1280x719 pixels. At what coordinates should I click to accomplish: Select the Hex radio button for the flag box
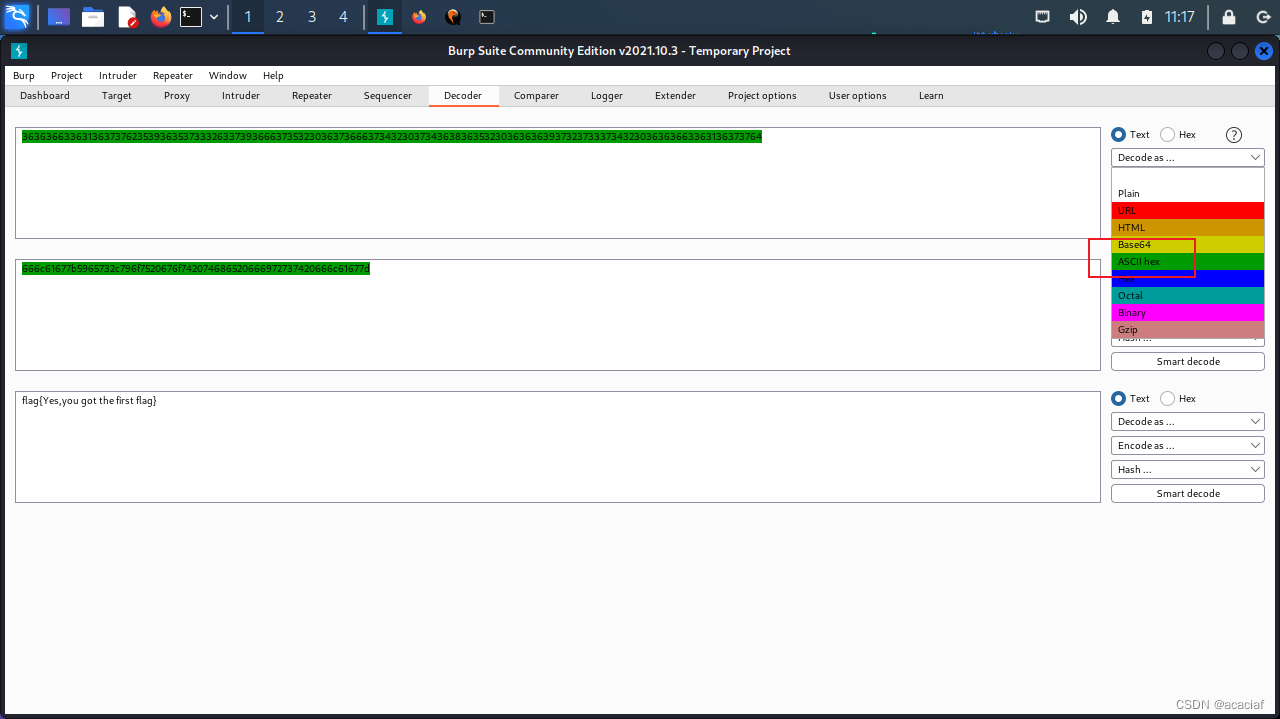(1167, 398)
